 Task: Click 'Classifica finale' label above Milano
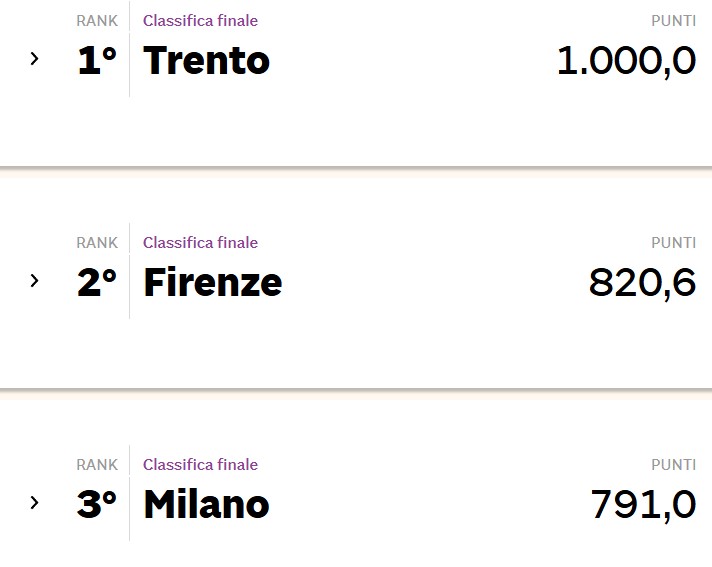[200, 464]
